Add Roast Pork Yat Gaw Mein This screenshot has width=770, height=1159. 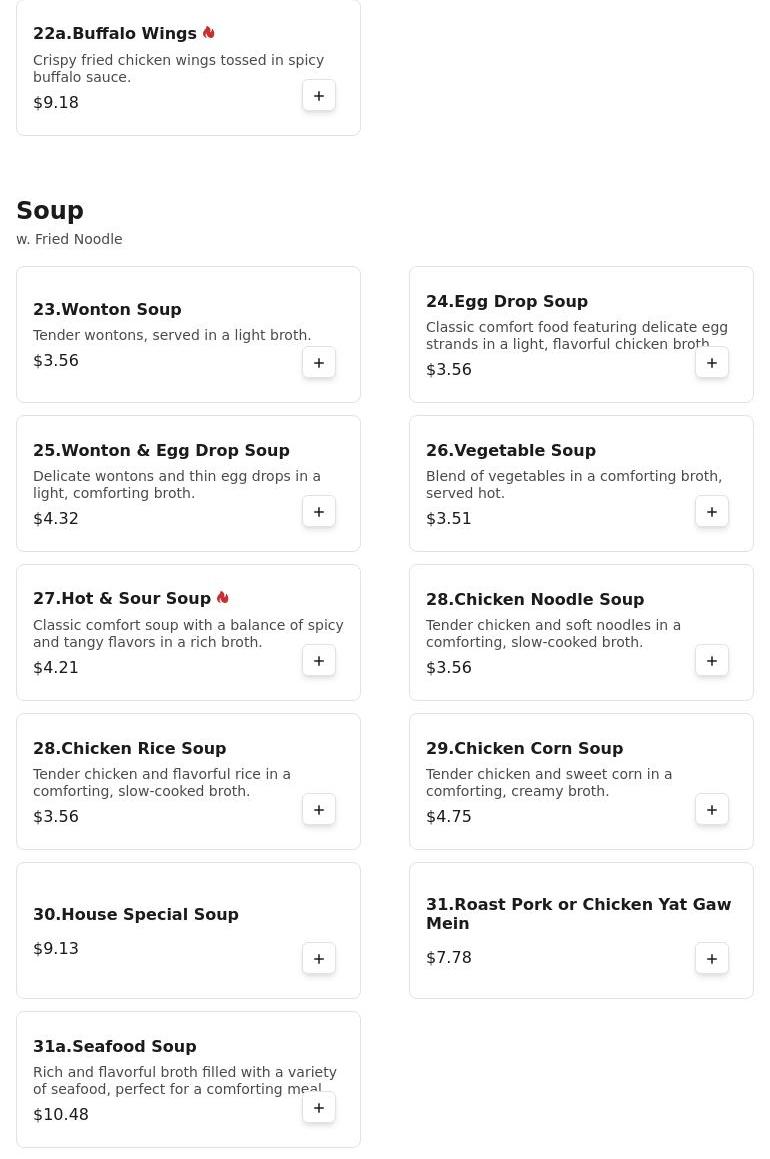712,959
